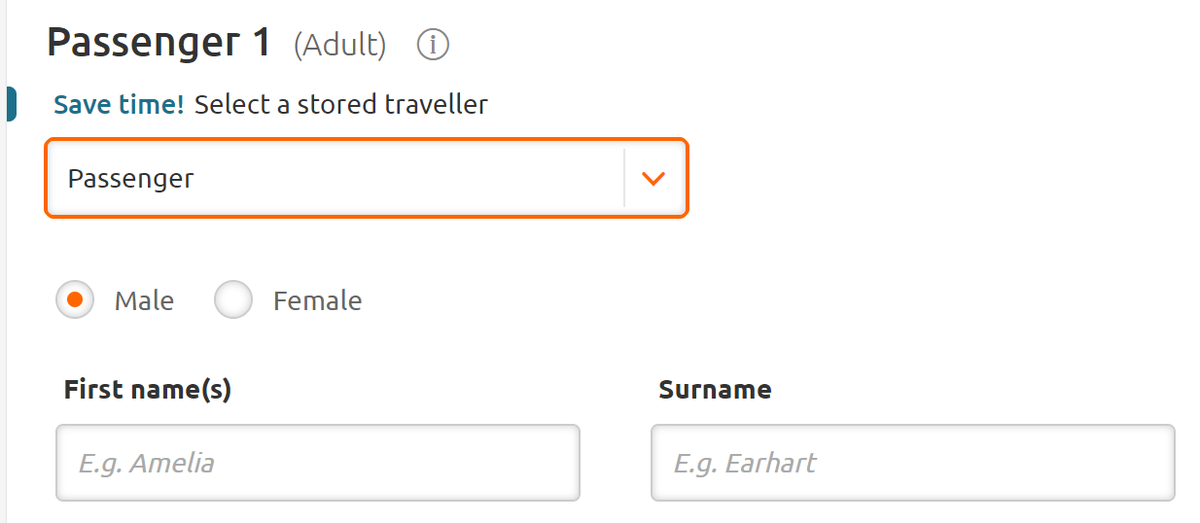The height and width of the screenshot is (523, 1200).
Task: Focus the First name(s) input field
Action: tap(317, 463)
